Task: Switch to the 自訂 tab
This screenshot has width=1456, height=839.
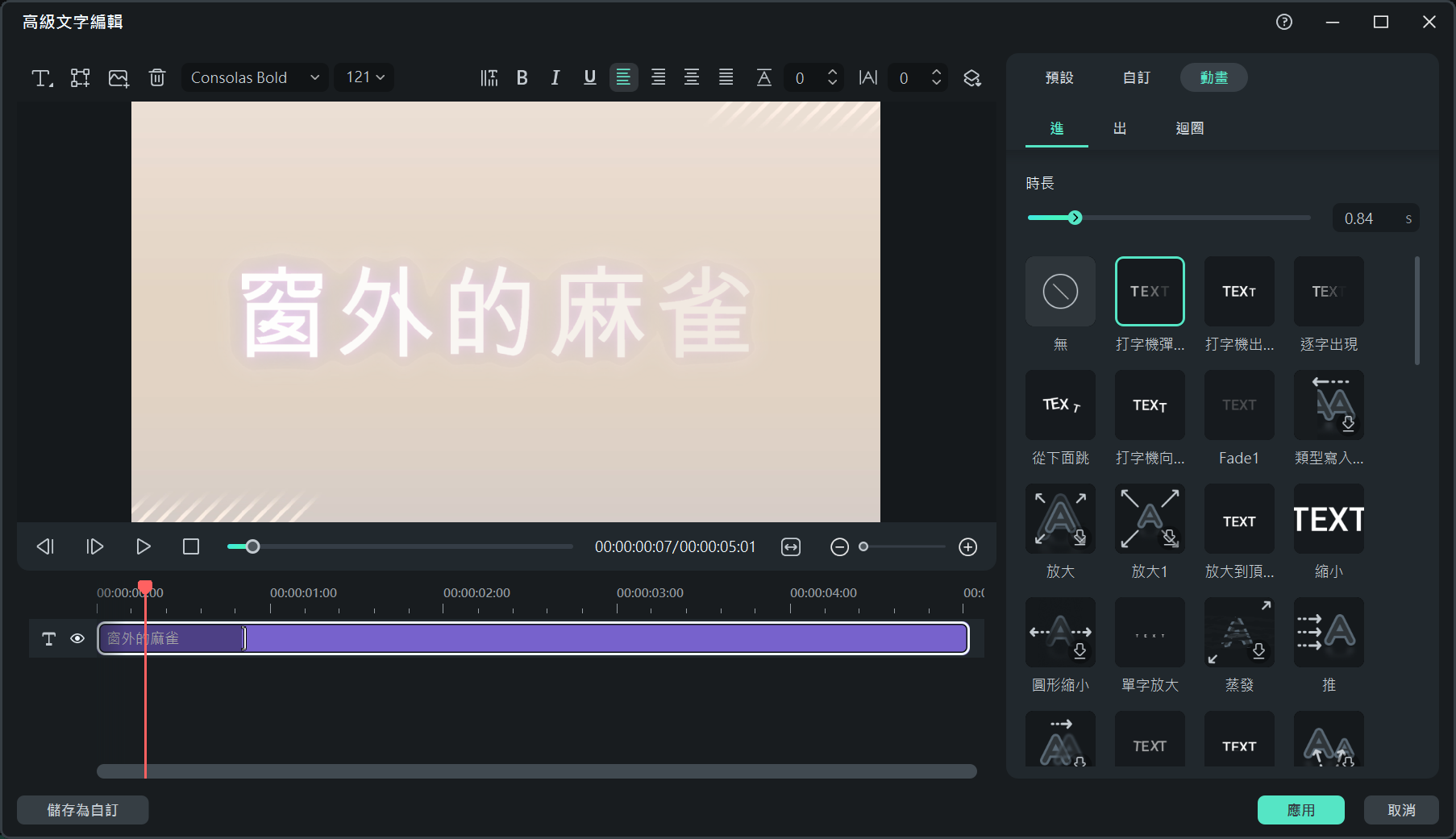Action: coord(1137,77)
